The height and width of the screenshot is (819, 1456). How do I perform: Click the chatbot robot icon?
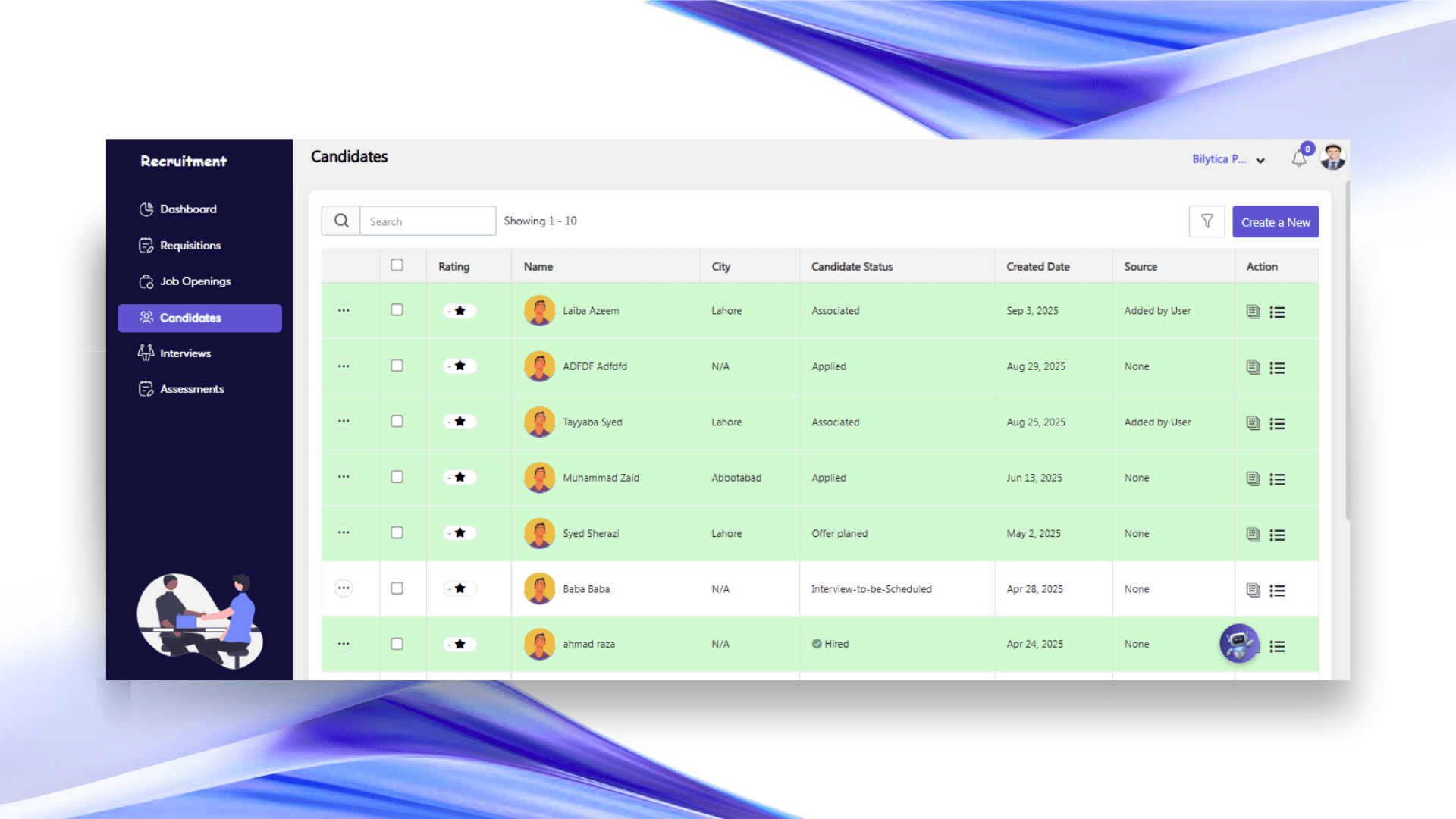tap(1239, 644)
